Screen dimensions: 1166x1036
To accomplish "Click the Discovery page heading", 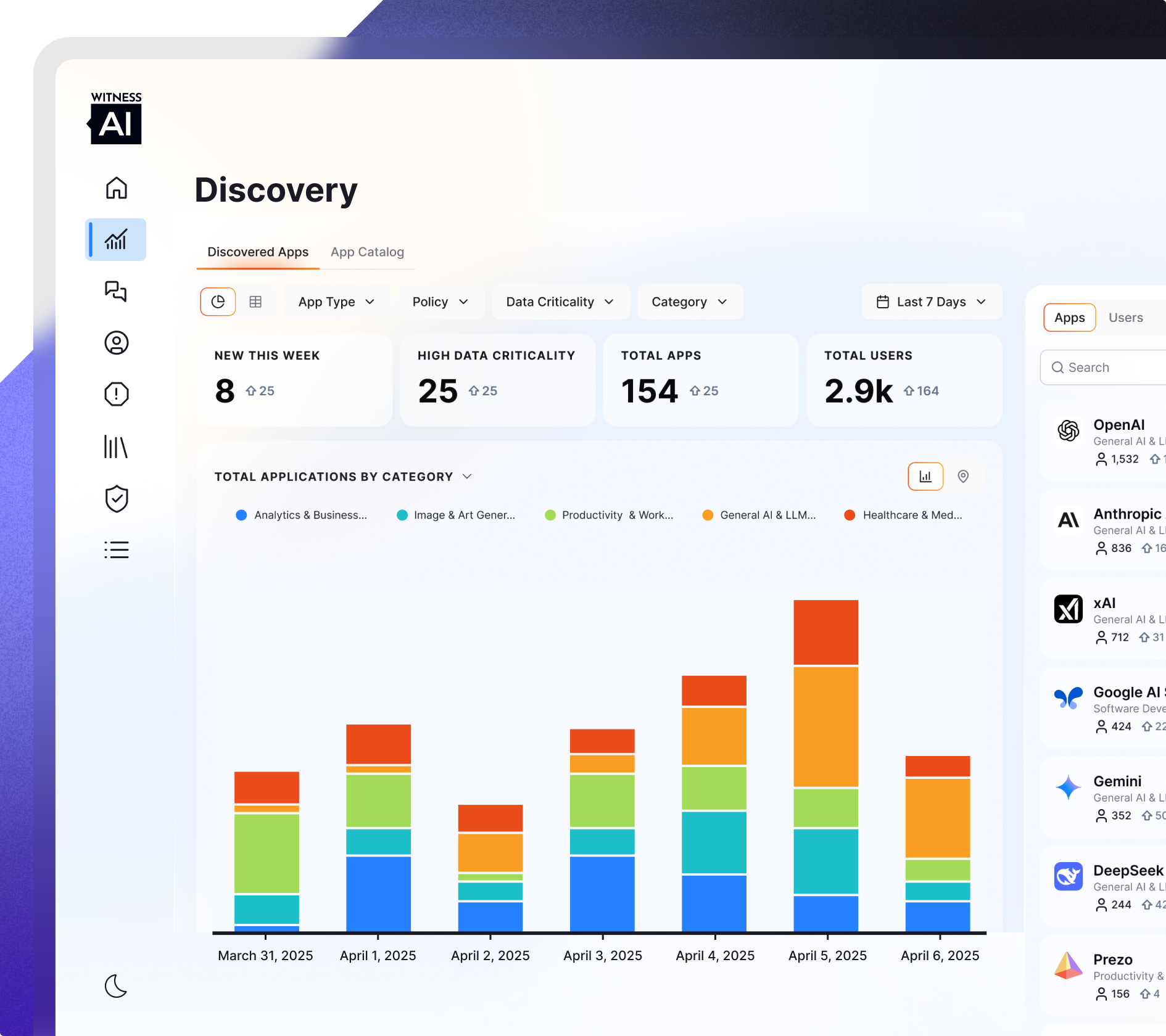I will [x=276, y=190].
